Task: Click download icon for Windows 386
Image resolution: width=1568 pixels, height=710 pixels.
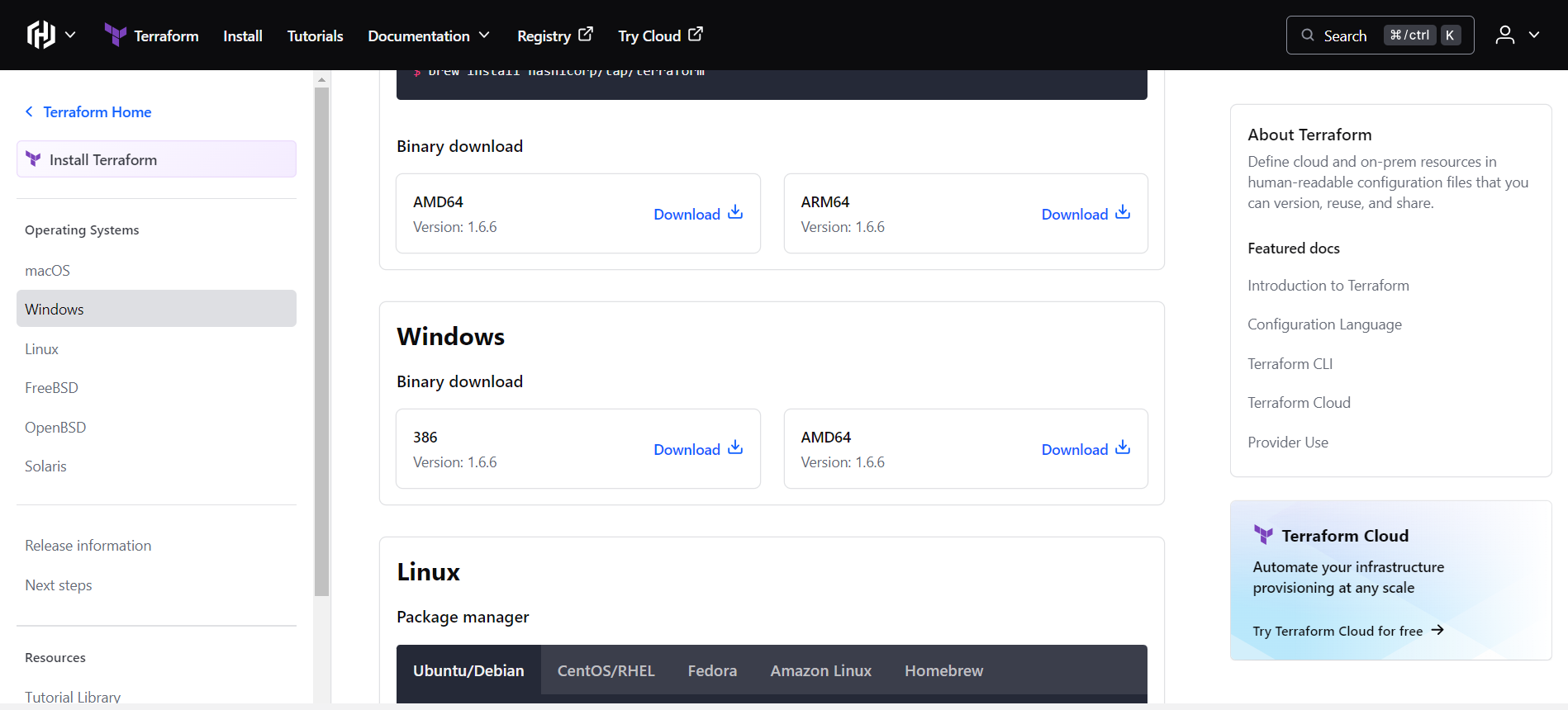Action: 735,447
